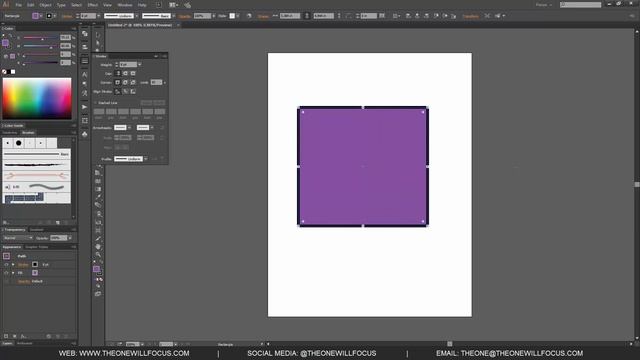This screenshot has width=640, height=360.
Task: Open end Arrowheads dropdown
Action: point(152,128)
